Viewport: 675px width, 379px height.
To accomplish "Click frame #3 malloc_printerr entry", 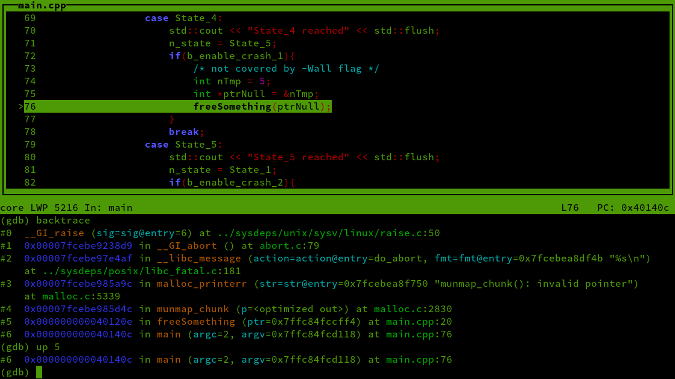I will coord(319,284).
